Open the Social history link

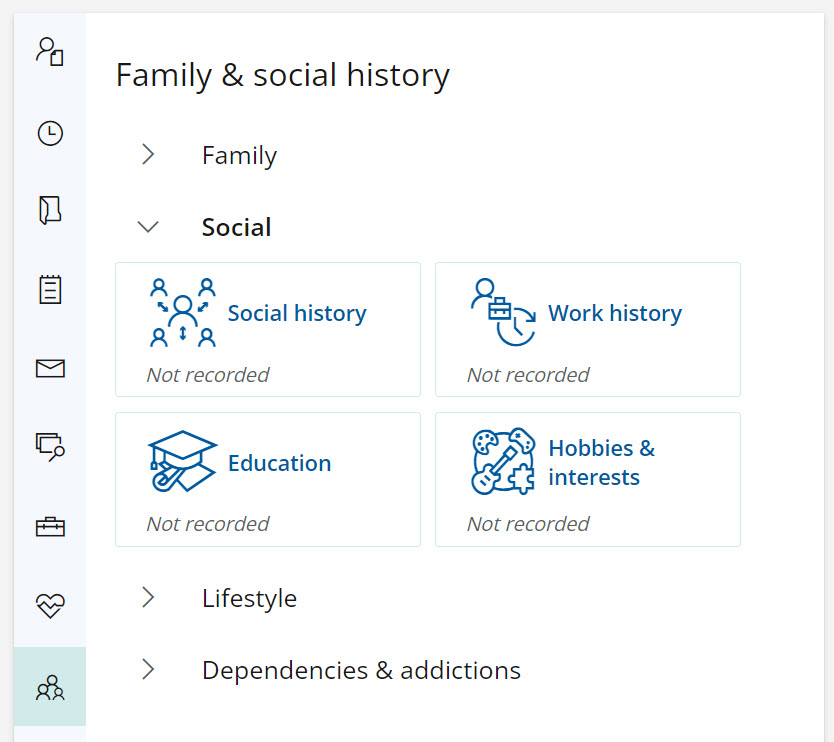tap(297, 313)
